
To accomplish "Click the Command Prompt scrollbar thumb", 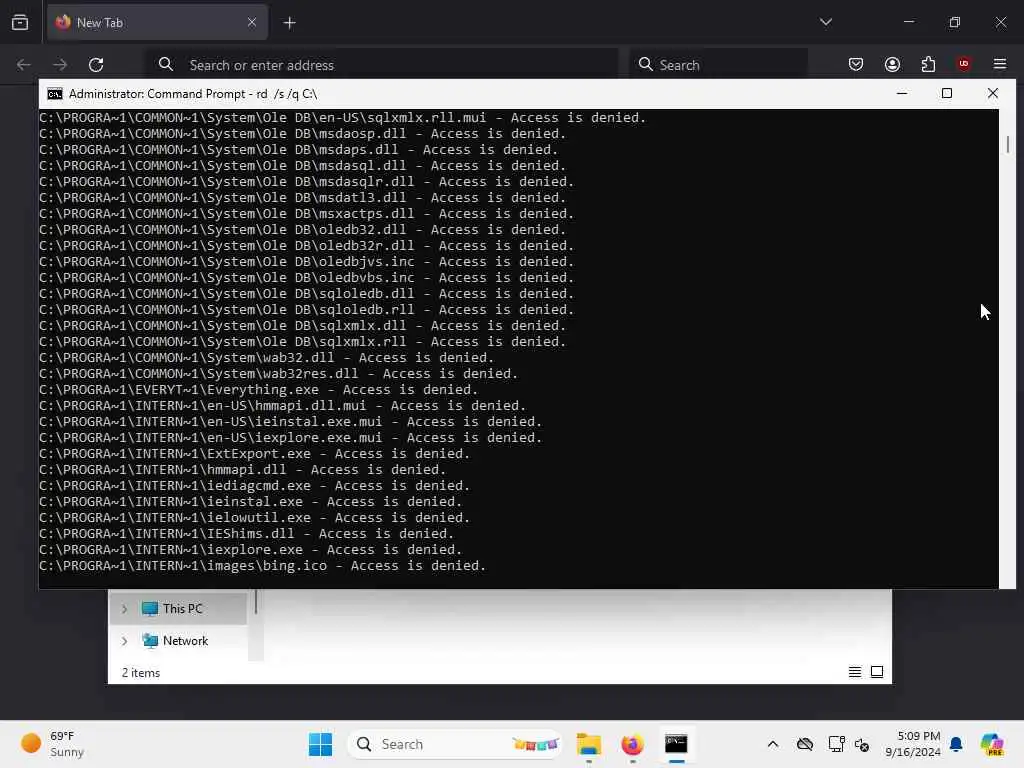I will tap(1008, 144).
